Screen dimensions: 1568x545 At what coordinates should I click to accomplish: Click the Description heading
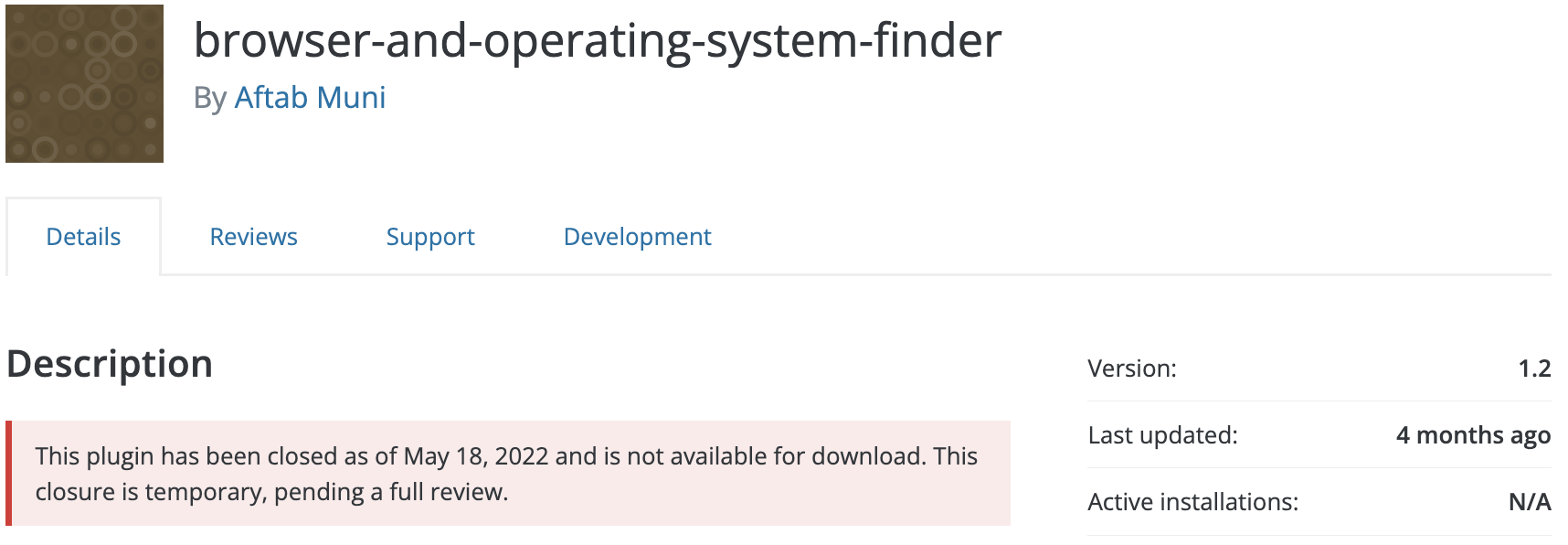click(110, 364)
